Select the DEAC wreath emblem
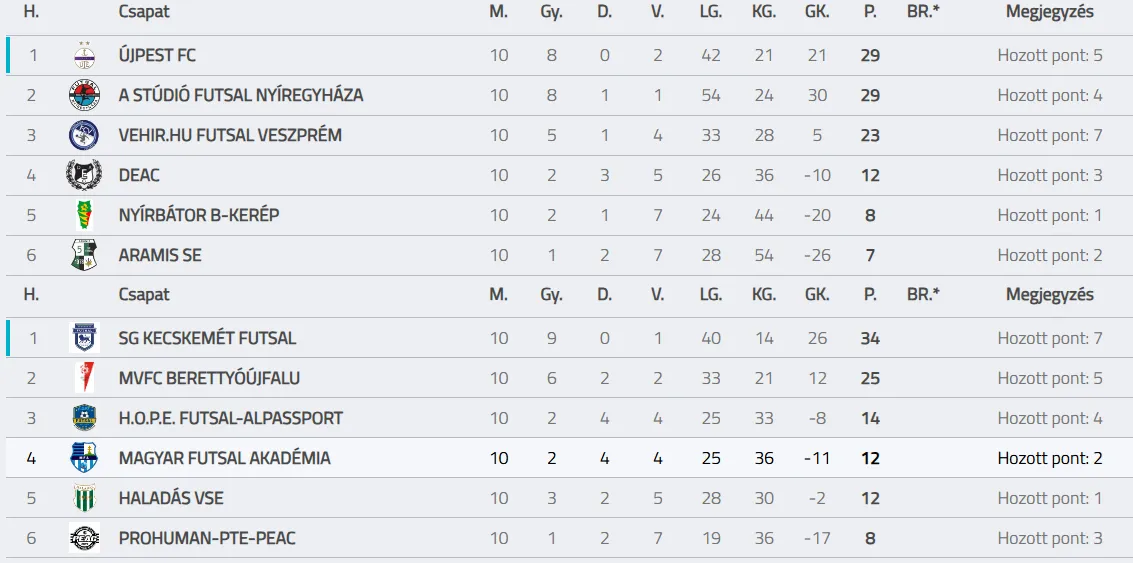The width and height of the screenshot is (1133, 563). 85,175
